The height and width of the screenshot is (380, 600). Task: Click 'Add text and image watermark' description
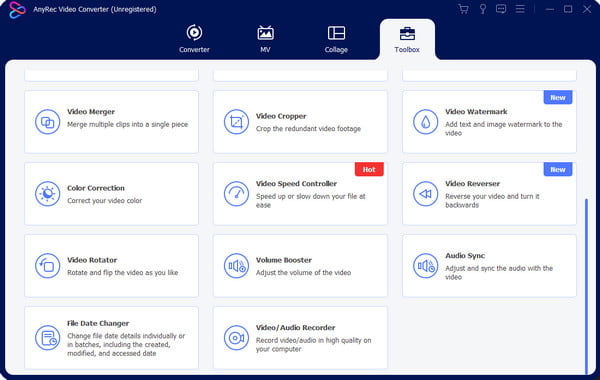coord(504,129)
